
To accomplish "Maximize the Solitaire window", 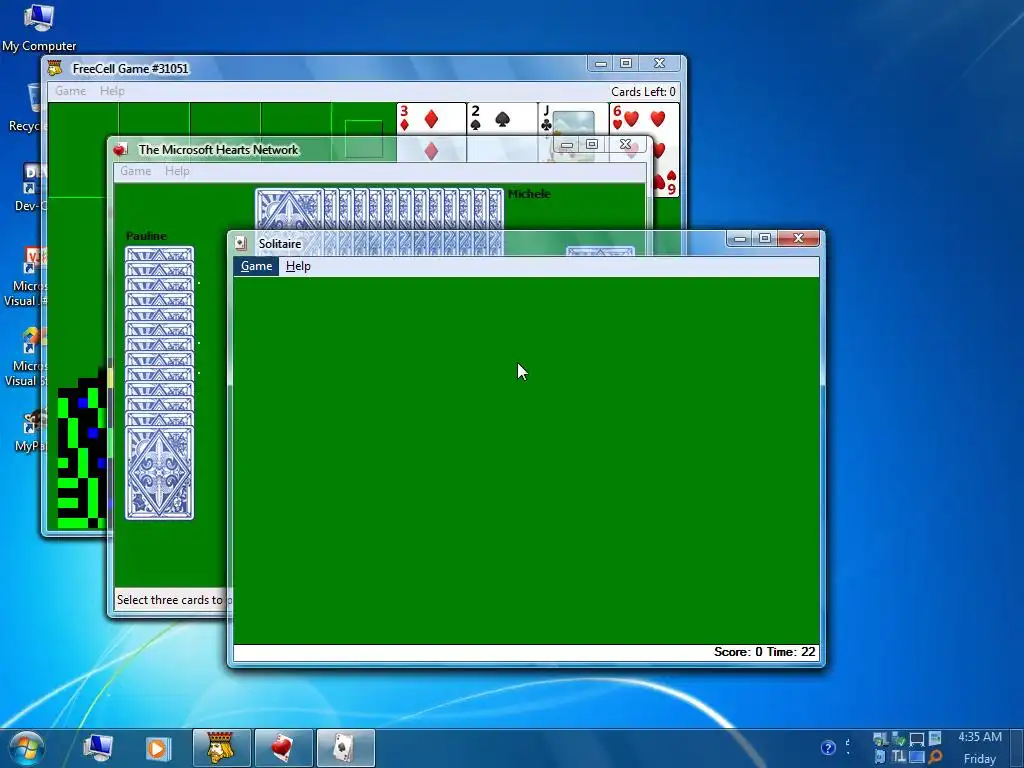I will click(x=765, y=238).
